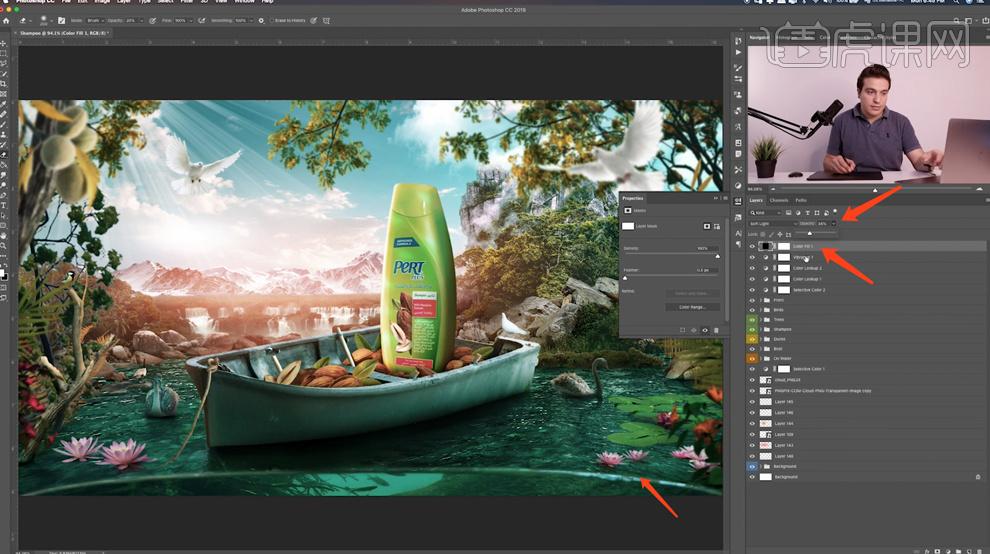
Task: Hide the Vibrance 1 adjustment layer
Action: 752,257
